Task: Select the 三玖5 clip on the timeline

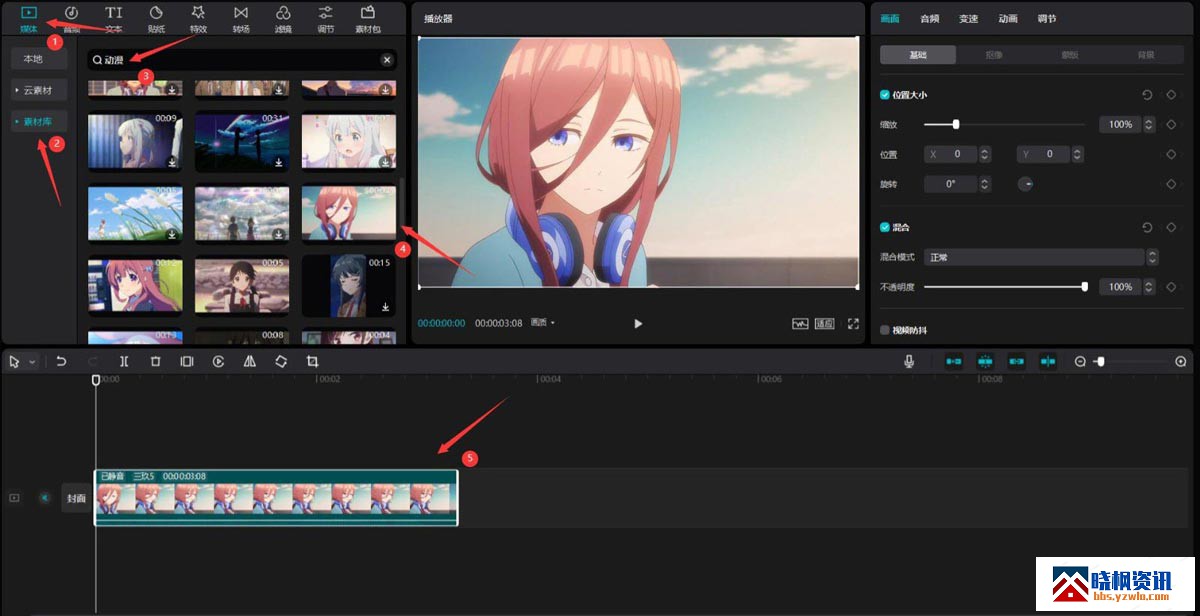Action: [x=276, y=497]
